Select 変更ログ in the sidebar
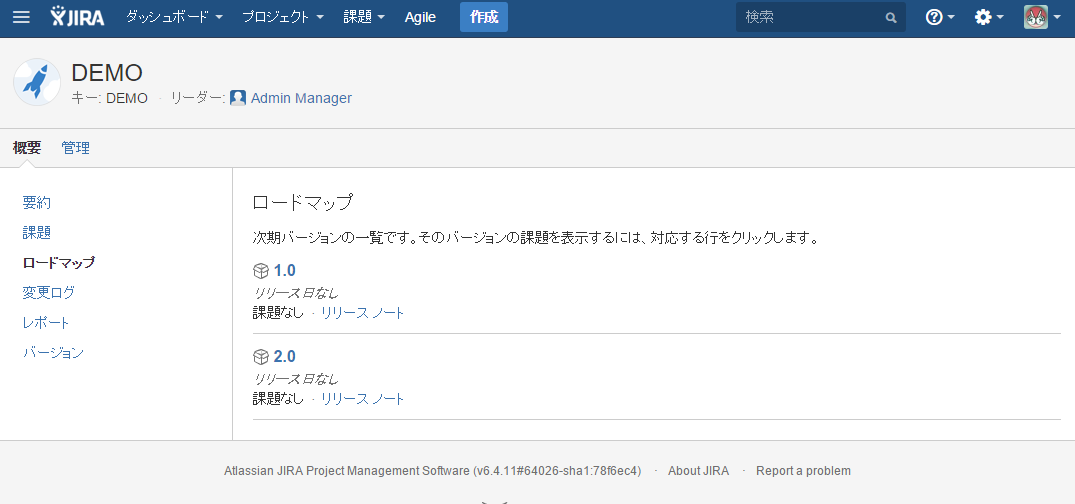1075x504 pixels. (x=49, y=293)
